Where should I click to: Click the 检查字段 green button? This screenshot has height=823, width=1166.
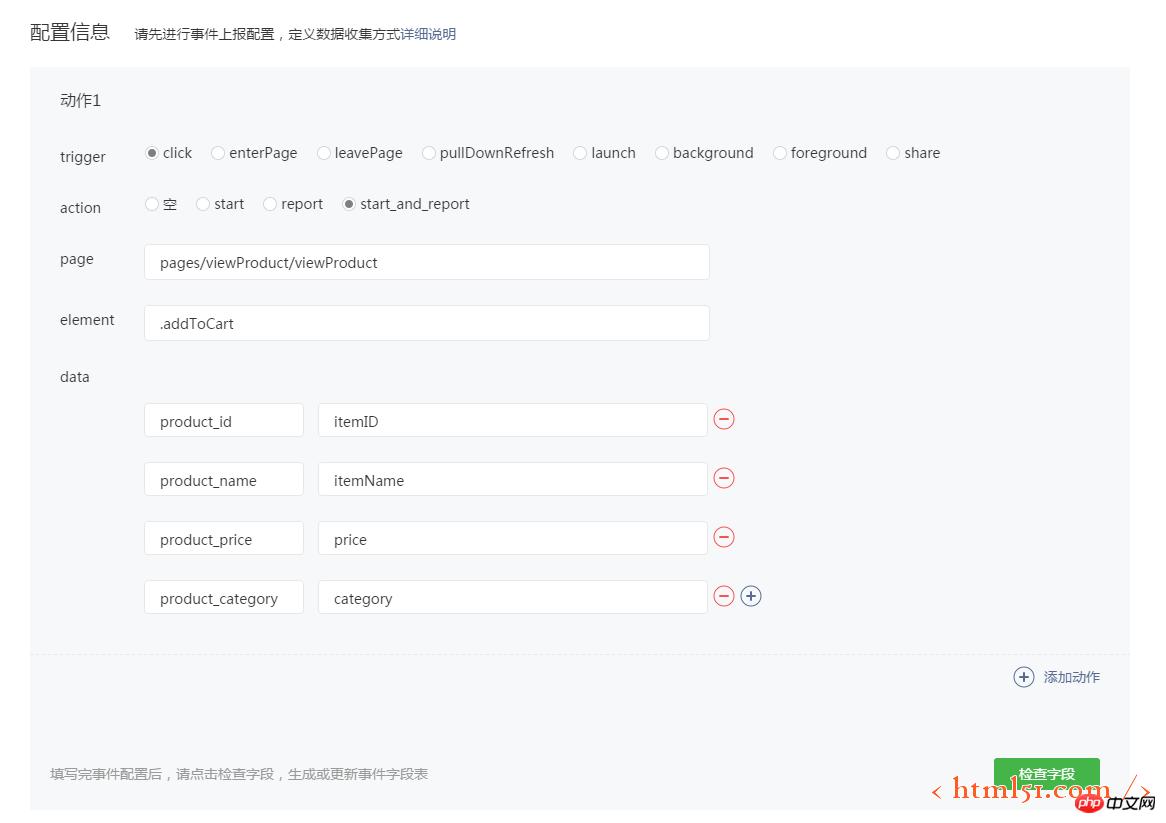coord(1046,773)
